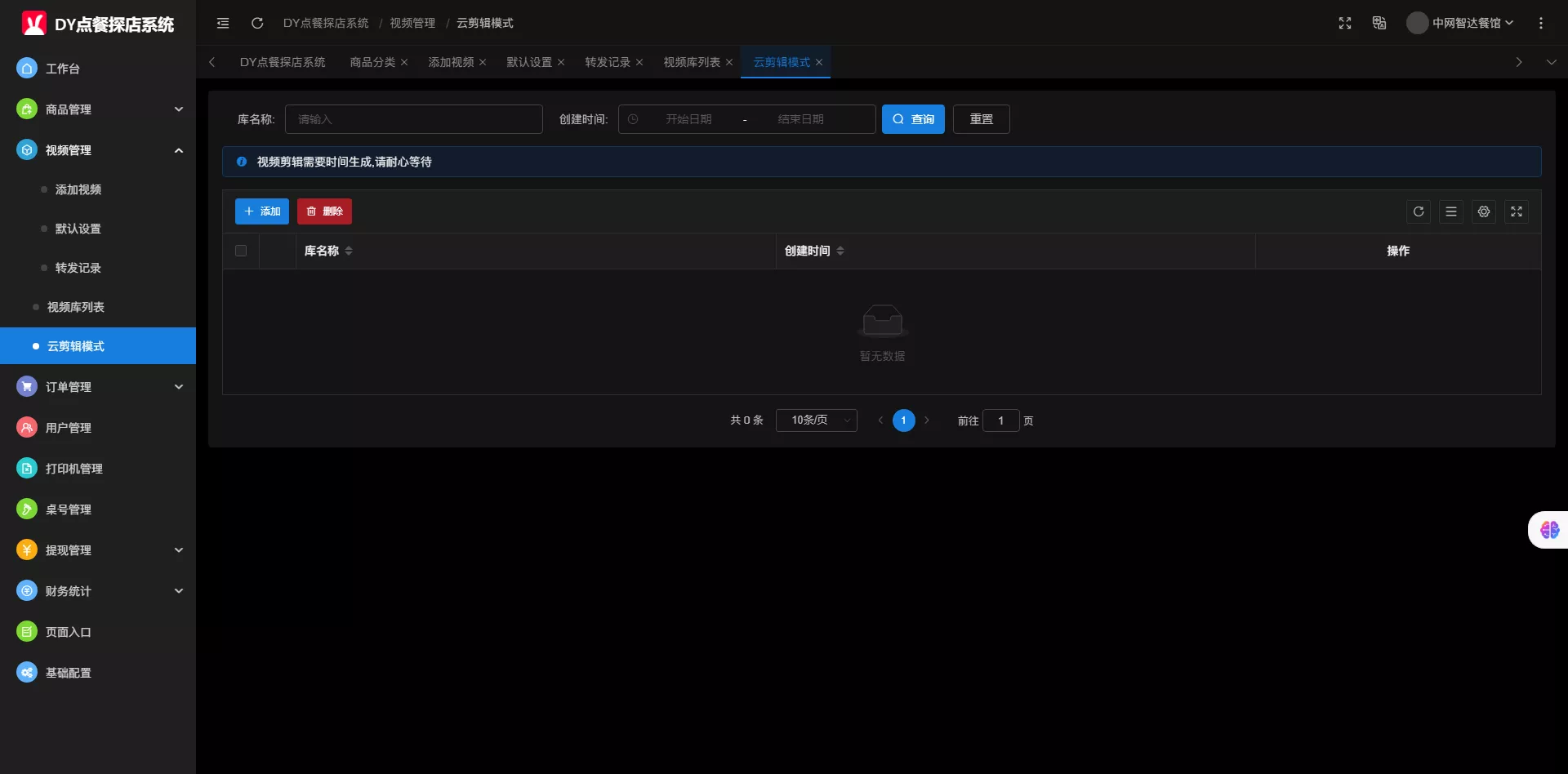Expand the 商品管理 sidebar menu
The image size is (1568, 774).
tap(98, 109)
